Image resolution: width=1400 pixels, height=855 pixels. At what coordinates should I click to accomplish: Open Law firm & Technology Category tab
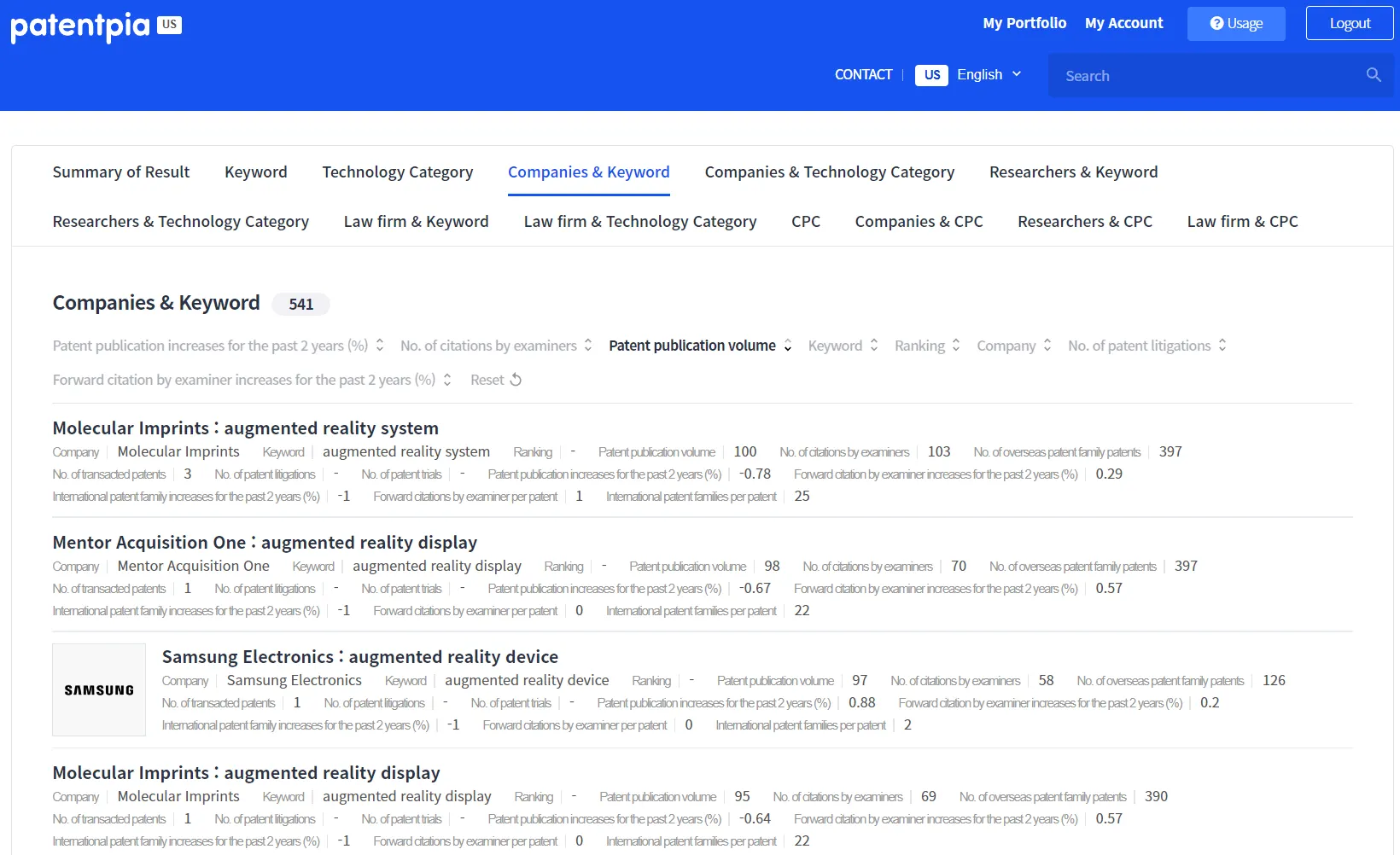[640, 222]
